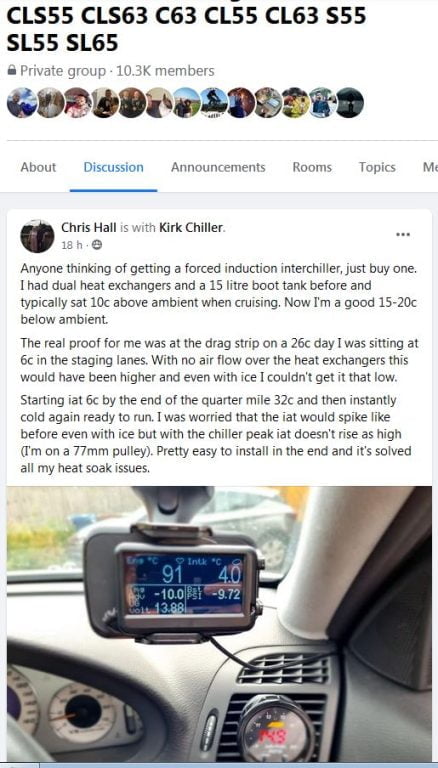The width and height of the screenshot is (438, 768).
Task: Click the last member avatar in group row
Action: (350, 102)
